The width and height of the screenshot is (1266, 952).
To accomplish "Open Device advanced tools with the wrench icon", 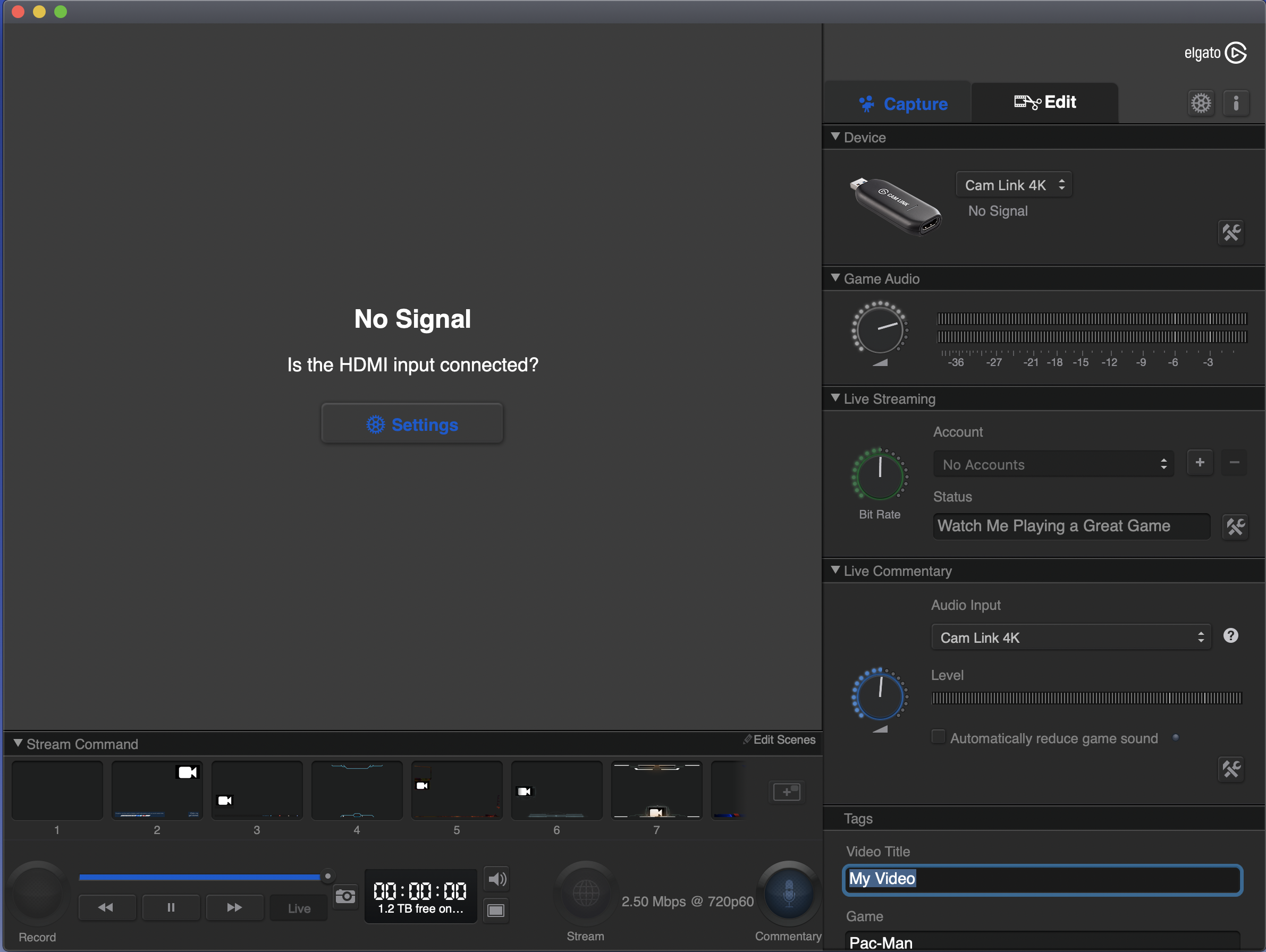I will 1231,233.
